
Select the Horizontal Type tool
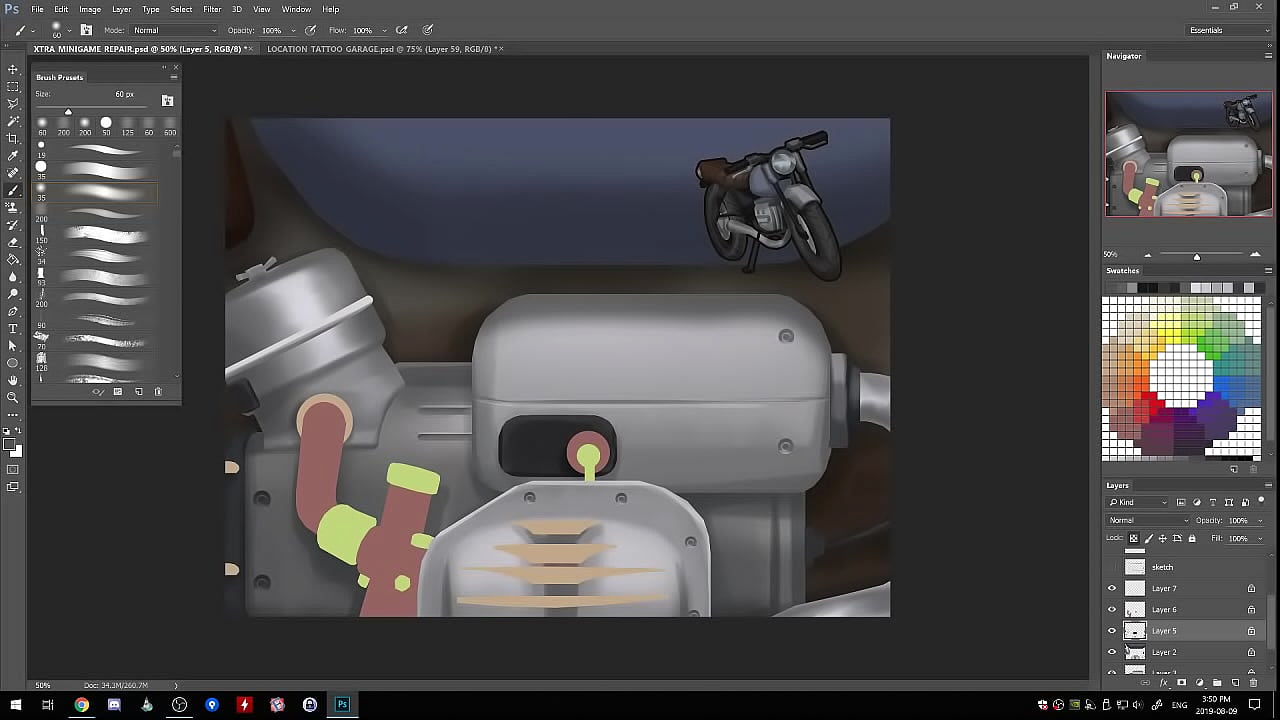[13, 328]
